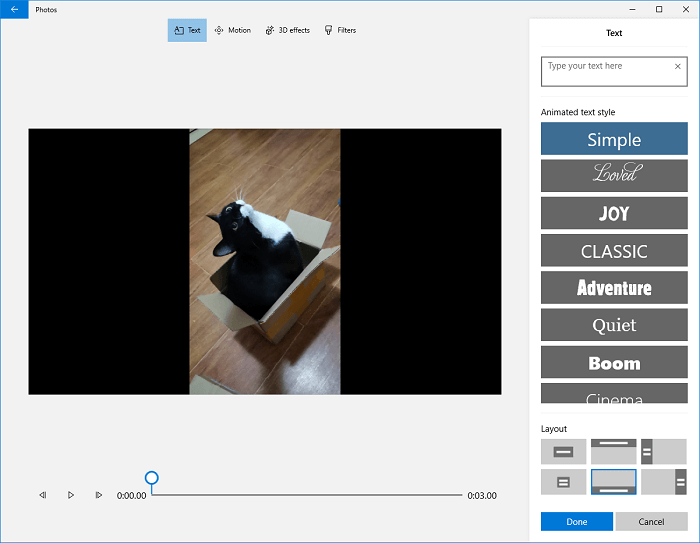Select the CLASSIC text style
The height and width of the screenshot is (543, 700).
[x=614, y=250]
